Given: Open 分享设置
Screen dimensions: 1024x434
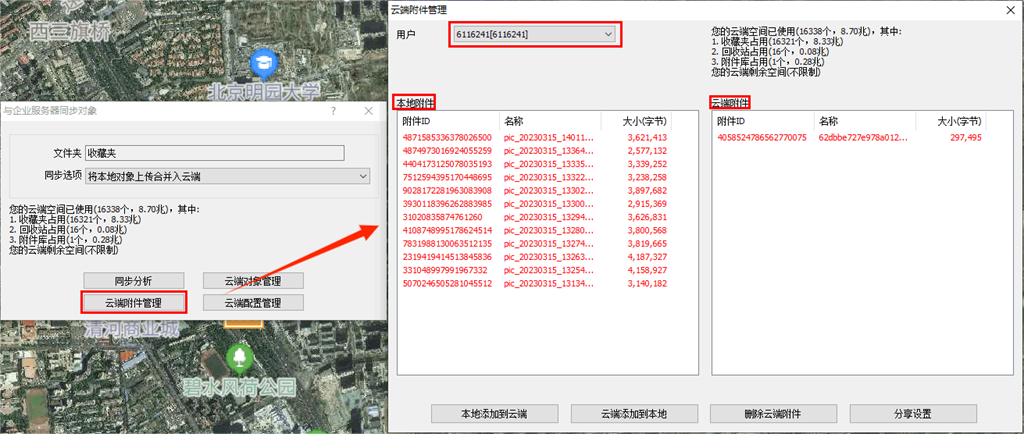Looking at the screenshot, I should coord(912,414).
